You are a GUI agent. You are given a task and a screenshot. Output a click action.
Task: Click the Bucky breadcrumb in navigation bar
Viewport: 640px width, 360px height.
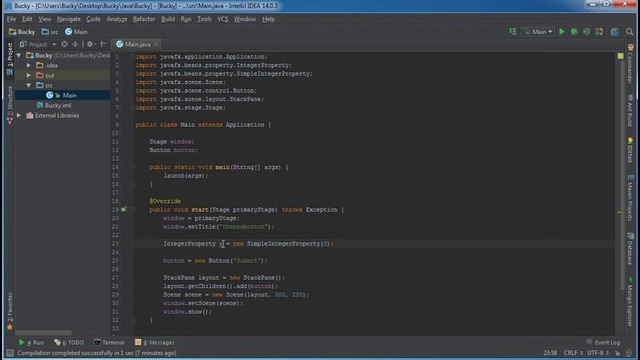(x=22, y=32)
